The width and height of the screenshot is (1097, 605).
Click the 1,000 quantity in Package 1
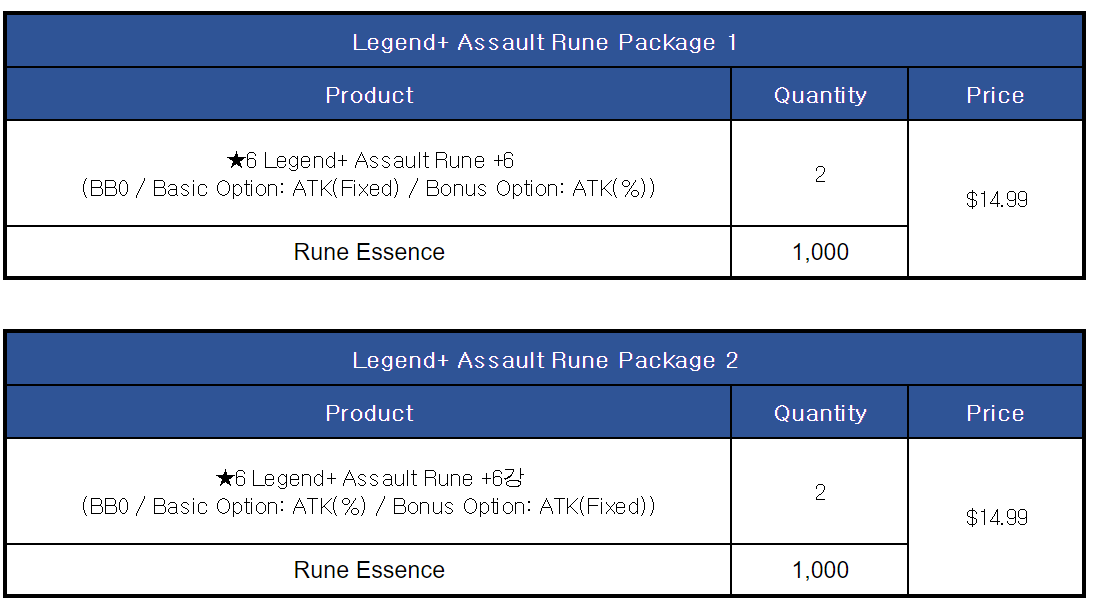point(820,252)
